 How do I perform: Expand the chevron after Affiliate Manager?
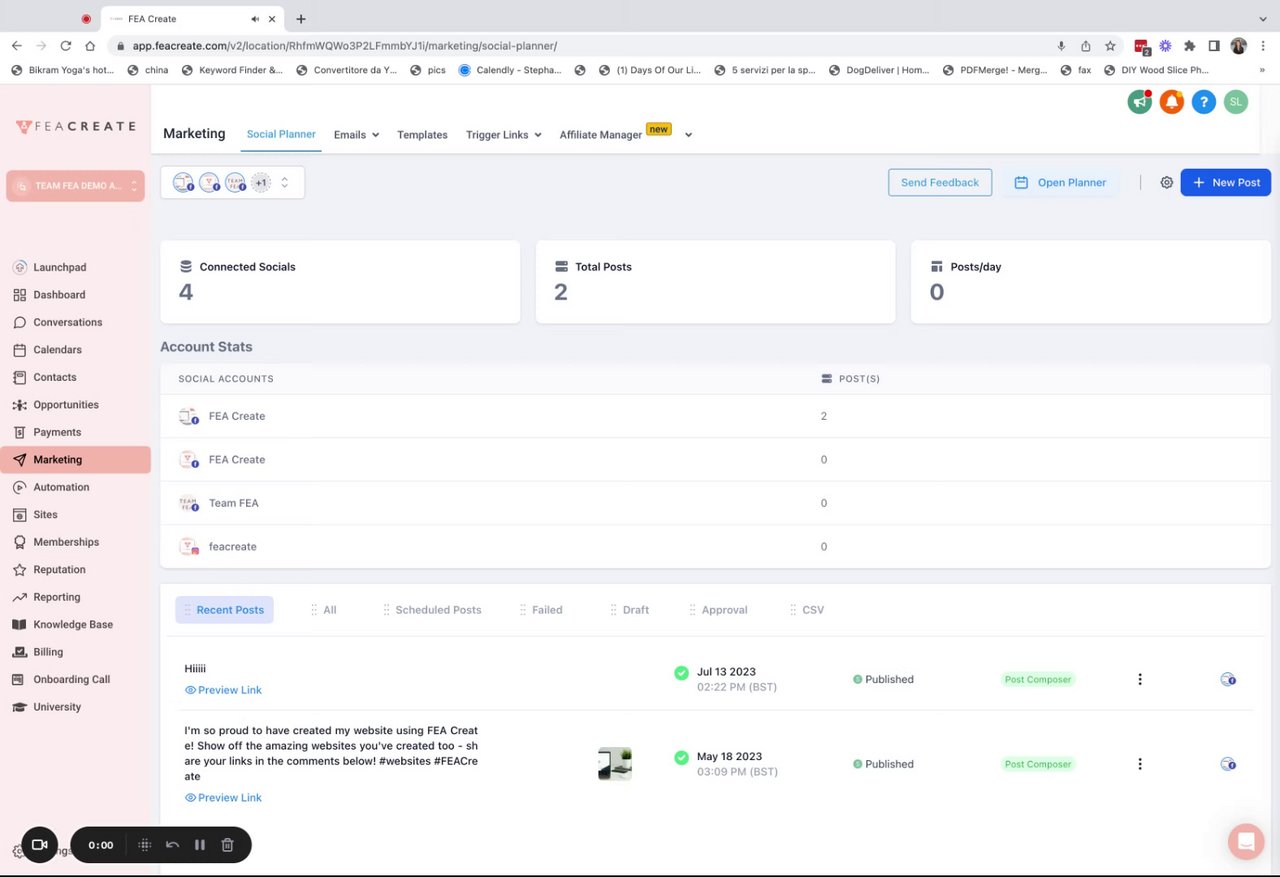pos(688,135)
